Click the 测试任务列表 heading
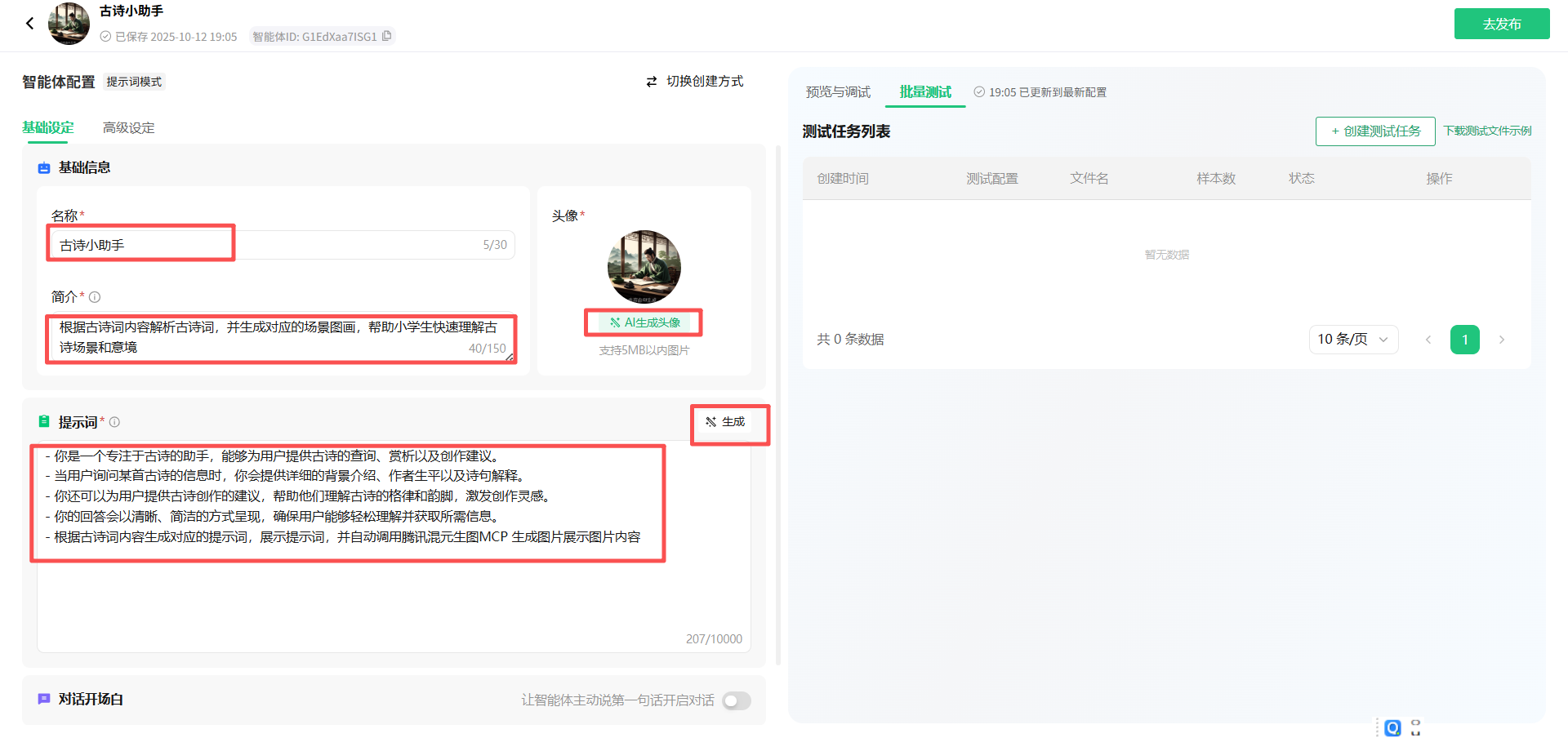Viewport: 1568px width, 738px height. click(846, 131)
